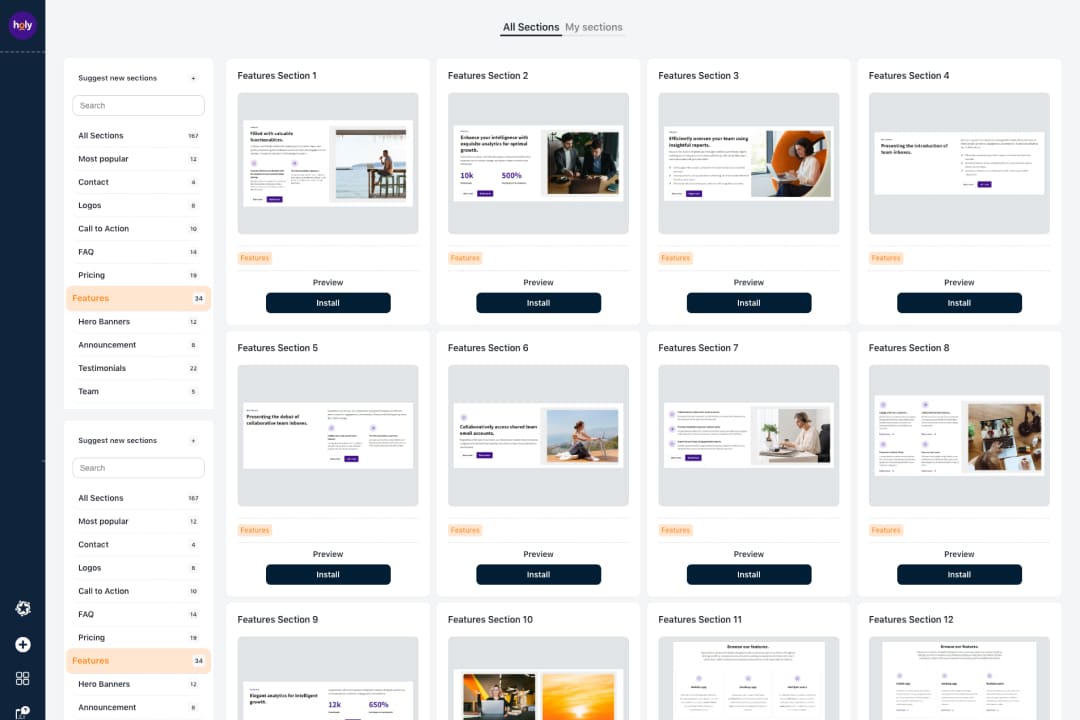Click the Features tag under Features Section 1

[x=255, y=258]
